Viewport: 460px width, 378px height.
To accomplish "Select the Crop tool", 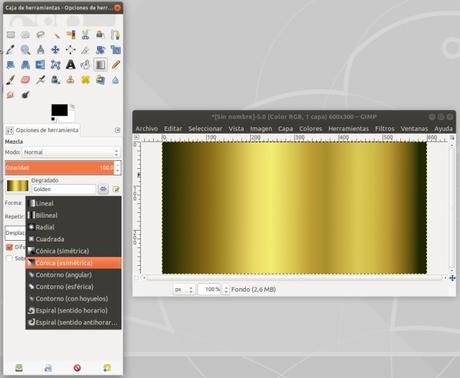I will (85, 50).
